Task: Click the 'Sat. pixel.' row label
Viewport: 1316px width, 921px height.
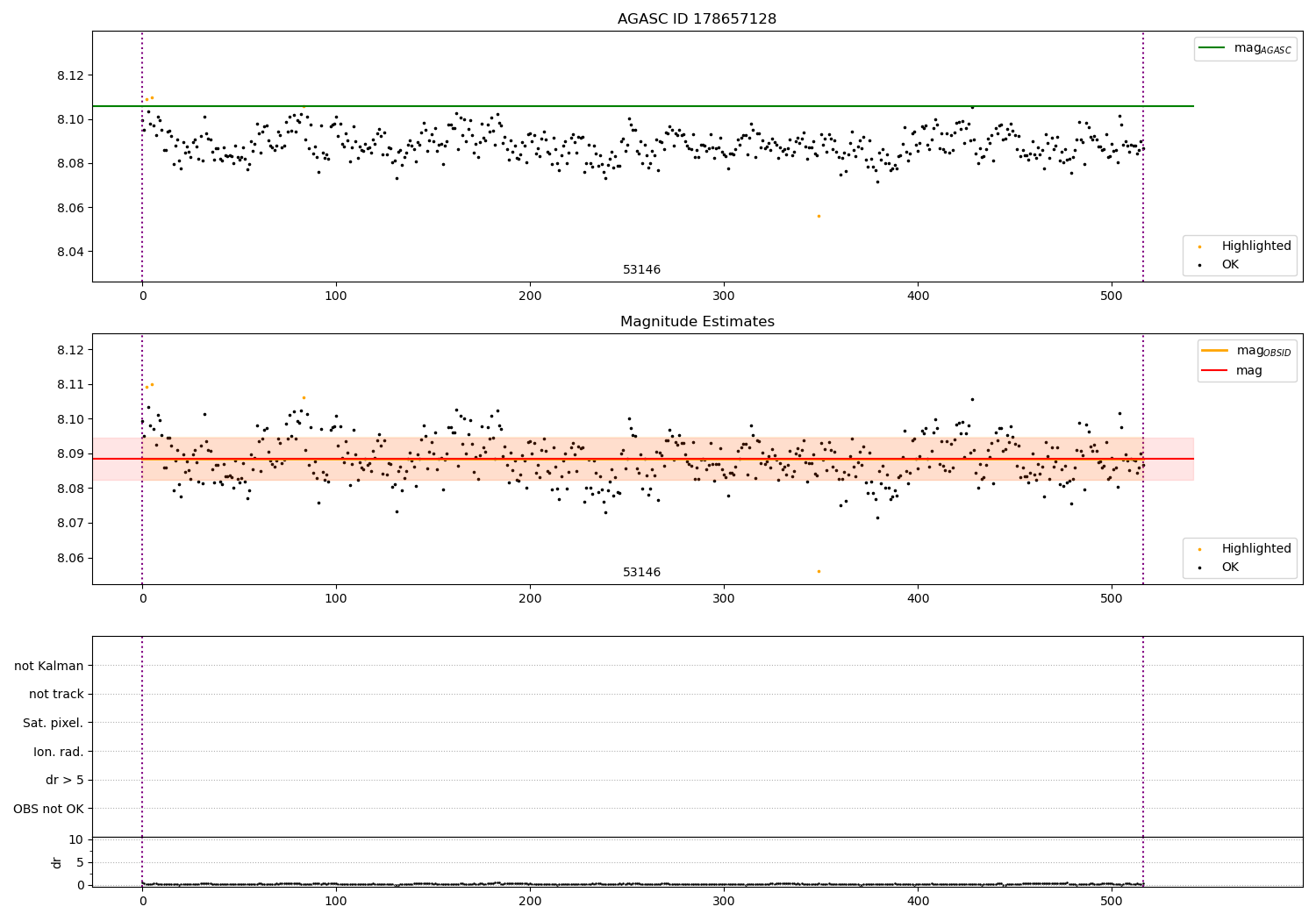Action: (54, 723)
